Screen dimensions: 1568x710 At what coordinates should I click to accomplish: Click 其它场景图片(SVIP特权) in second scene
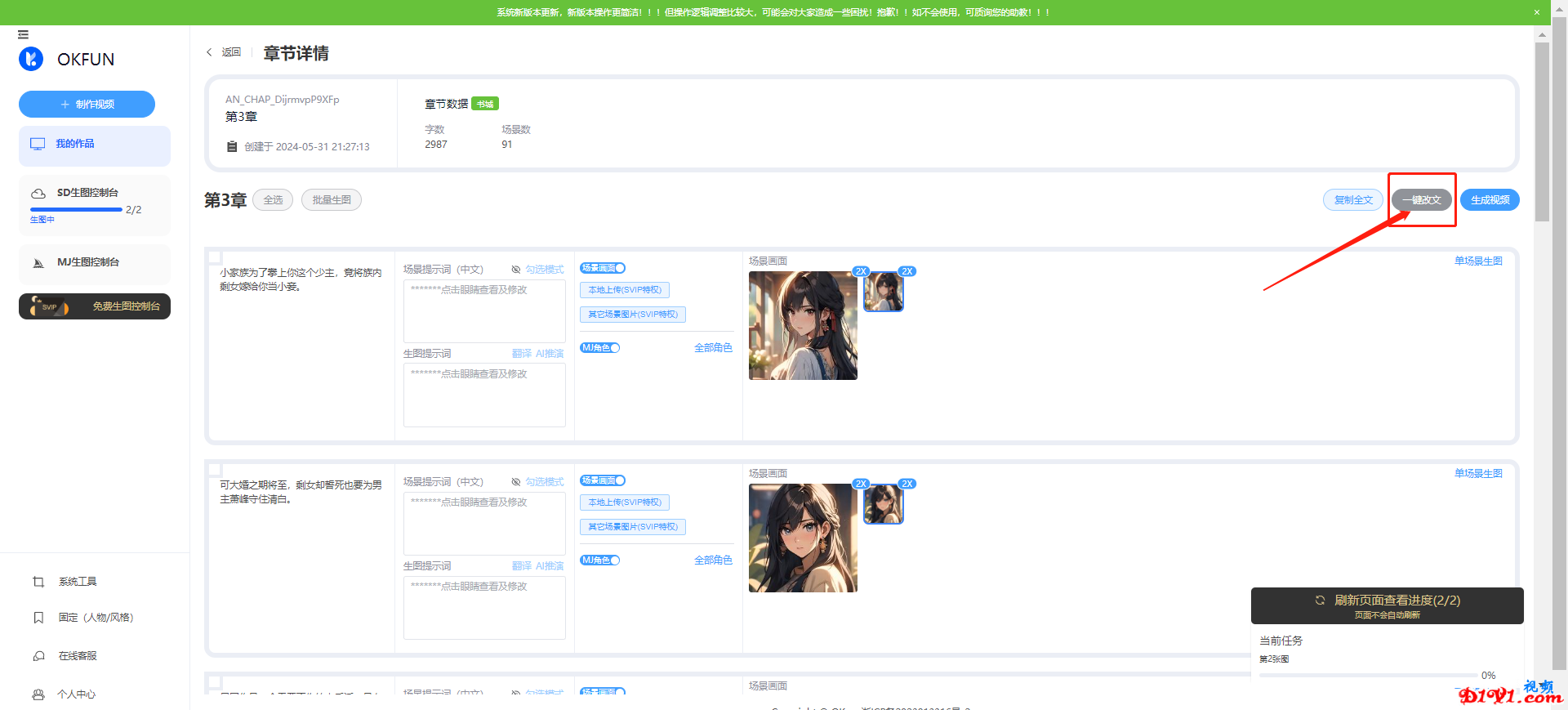pos(633,527)
